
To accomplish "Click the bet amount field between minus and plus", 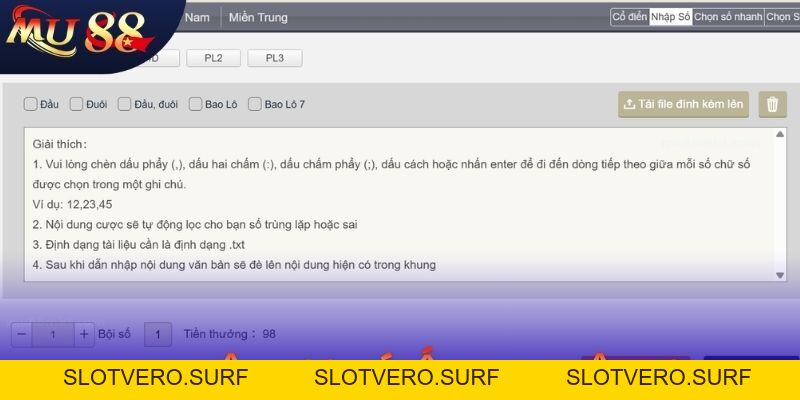I will [x=53, y=335].
